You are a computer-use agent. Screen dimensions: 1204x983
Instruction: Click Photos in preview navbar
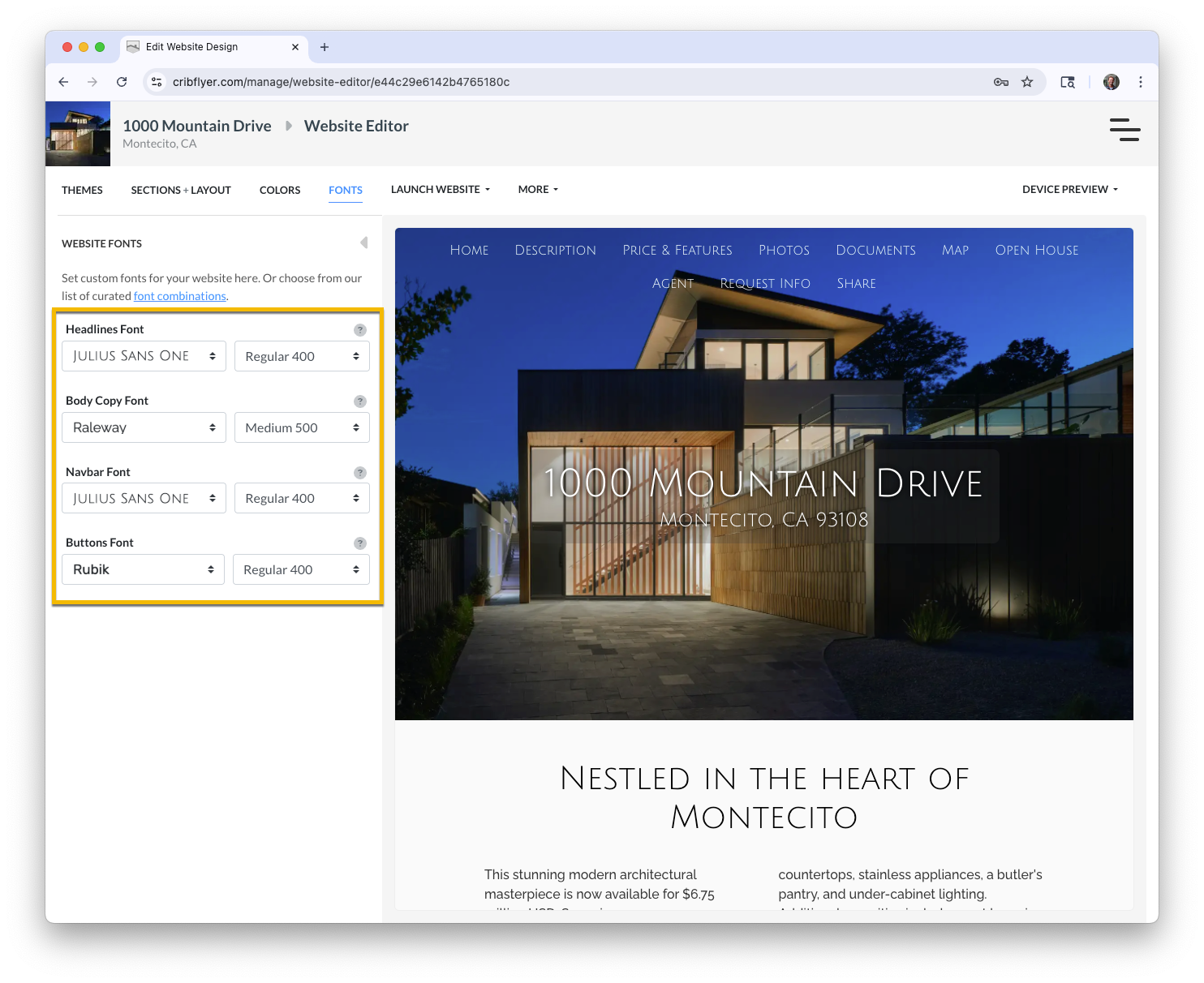click(784, 250)
